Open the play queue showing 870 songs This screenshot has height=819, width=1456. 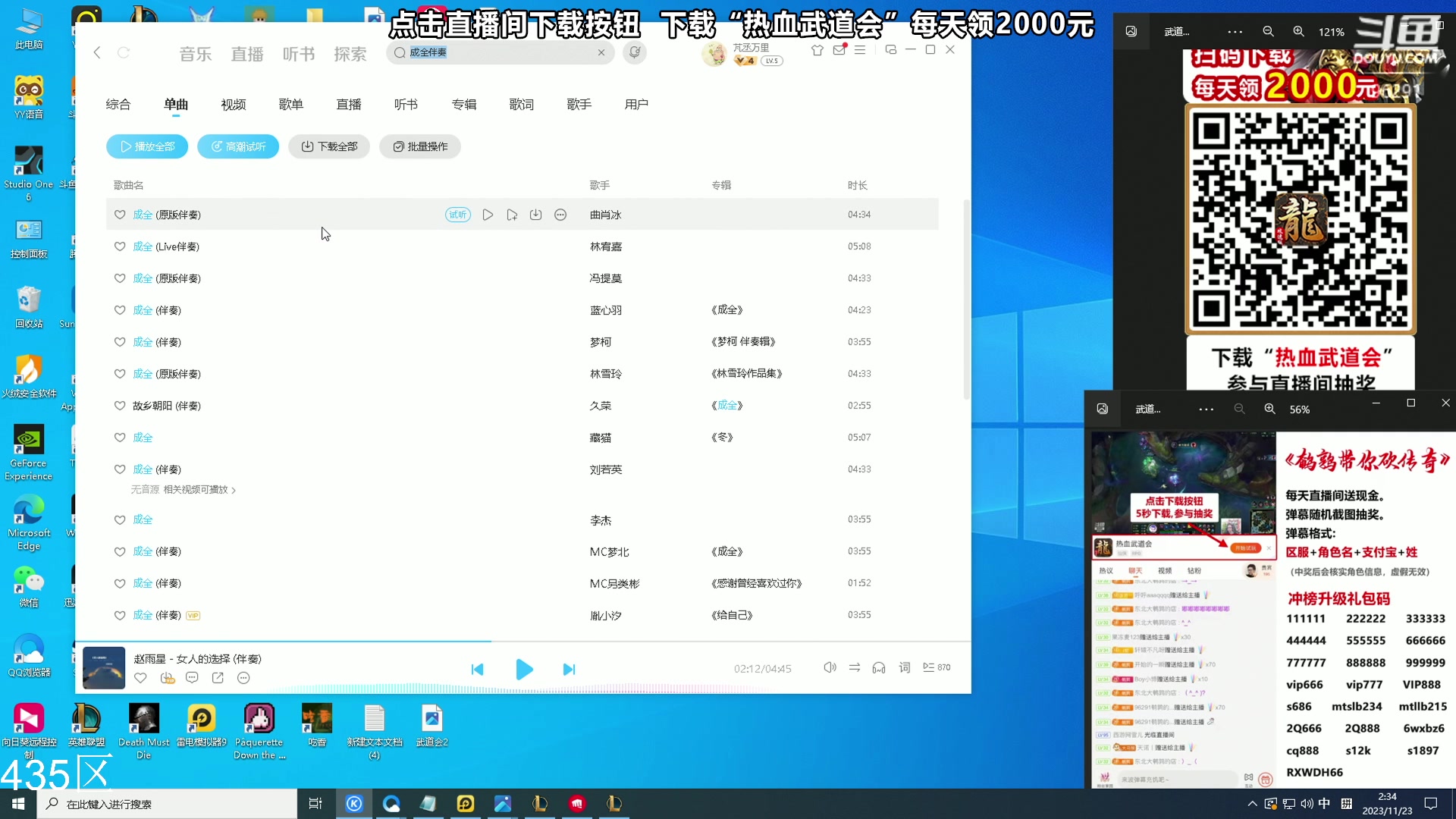[x=930, y=667]
